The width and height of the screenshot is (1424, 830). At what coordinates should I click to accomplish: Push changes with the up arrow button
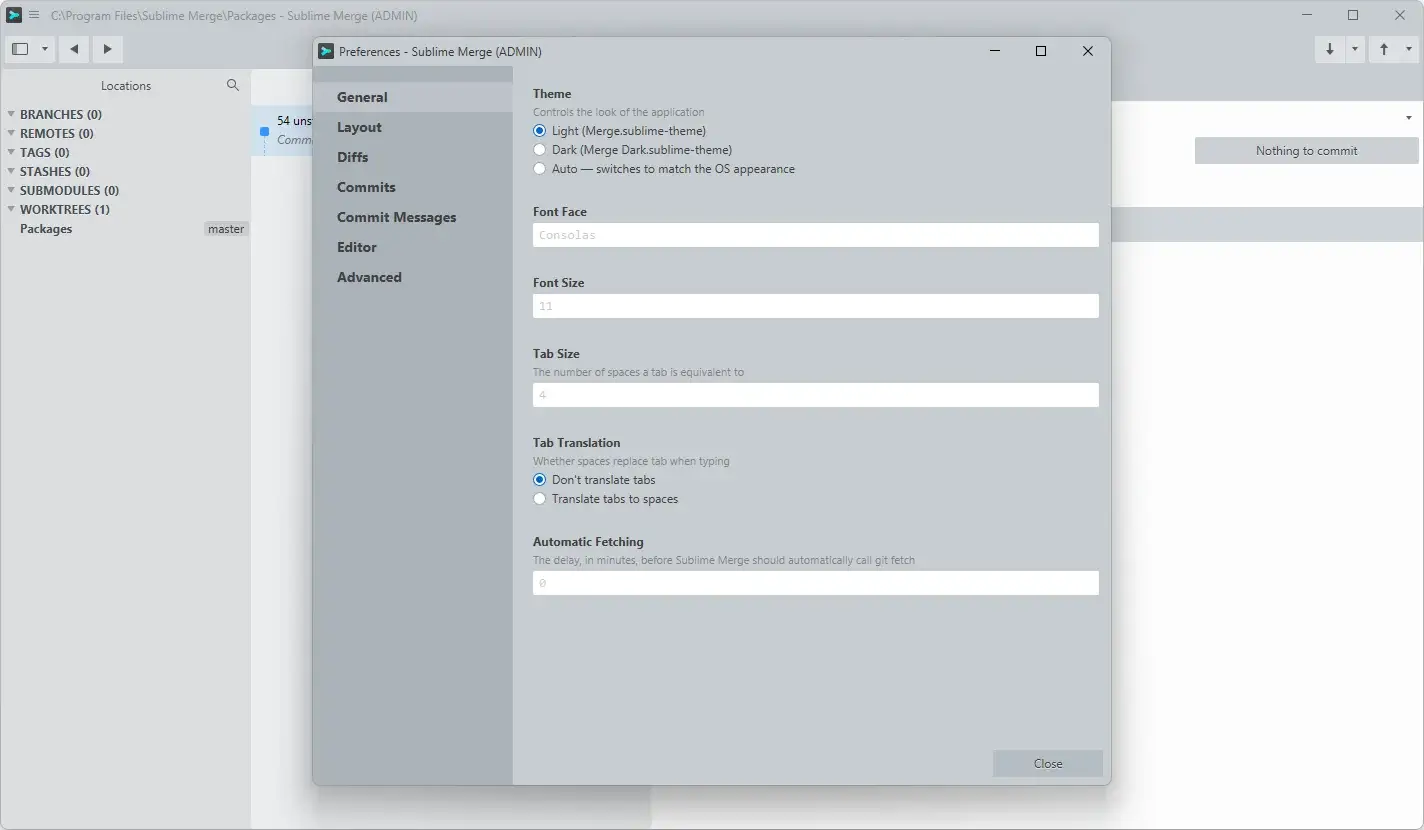coord(1384,49)
